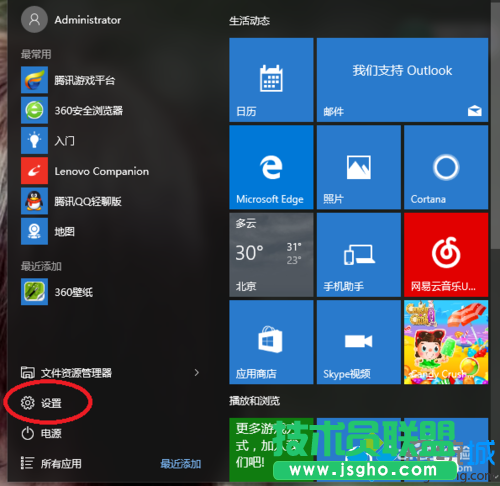Click the Administrator account name
The height and width of the screenshot is (486, 500).
coord(88,20)
